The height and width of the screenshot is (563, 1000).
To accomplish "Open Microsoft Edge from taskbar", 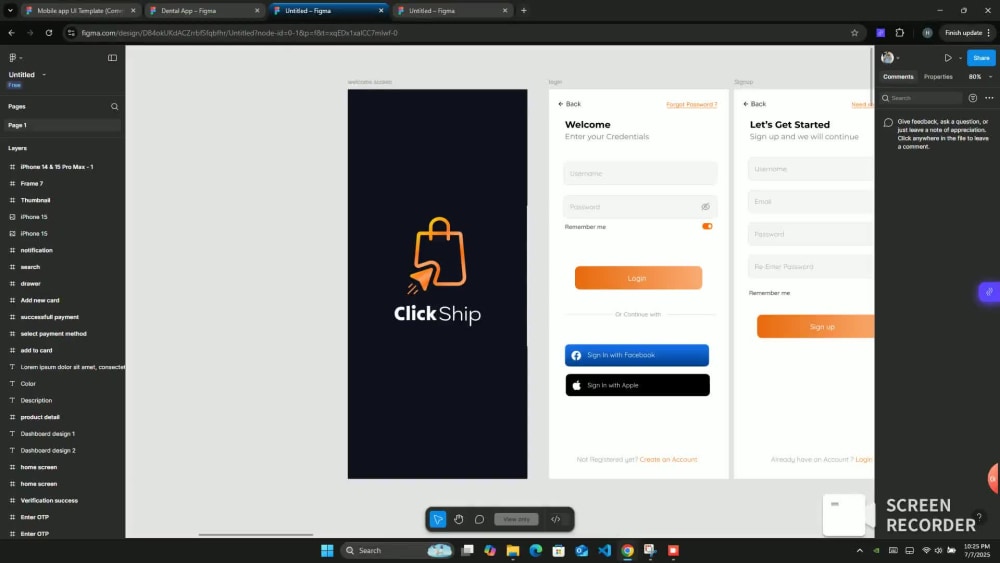I will tap(536, 550).
